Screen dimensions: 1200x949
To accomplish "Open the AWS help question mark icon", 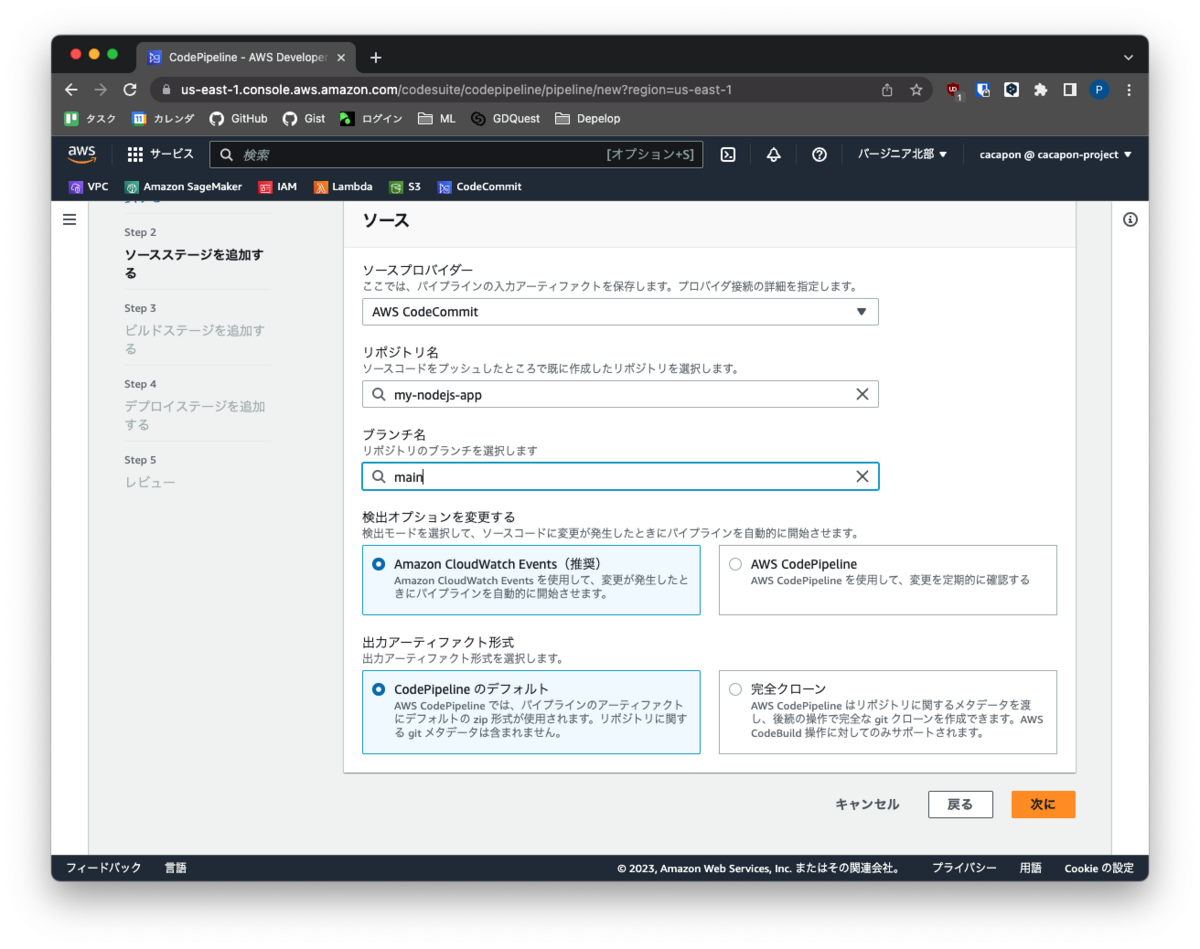I will click(819, 154).
